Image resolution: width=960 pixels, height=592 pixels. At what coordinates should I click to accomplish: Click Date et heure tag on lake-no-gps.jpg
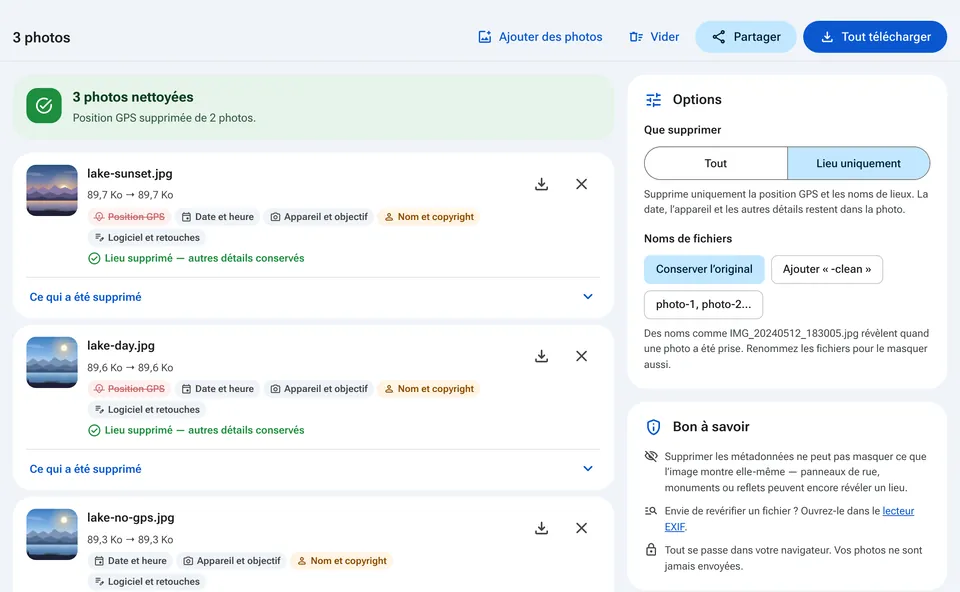[x=130, y=561]
